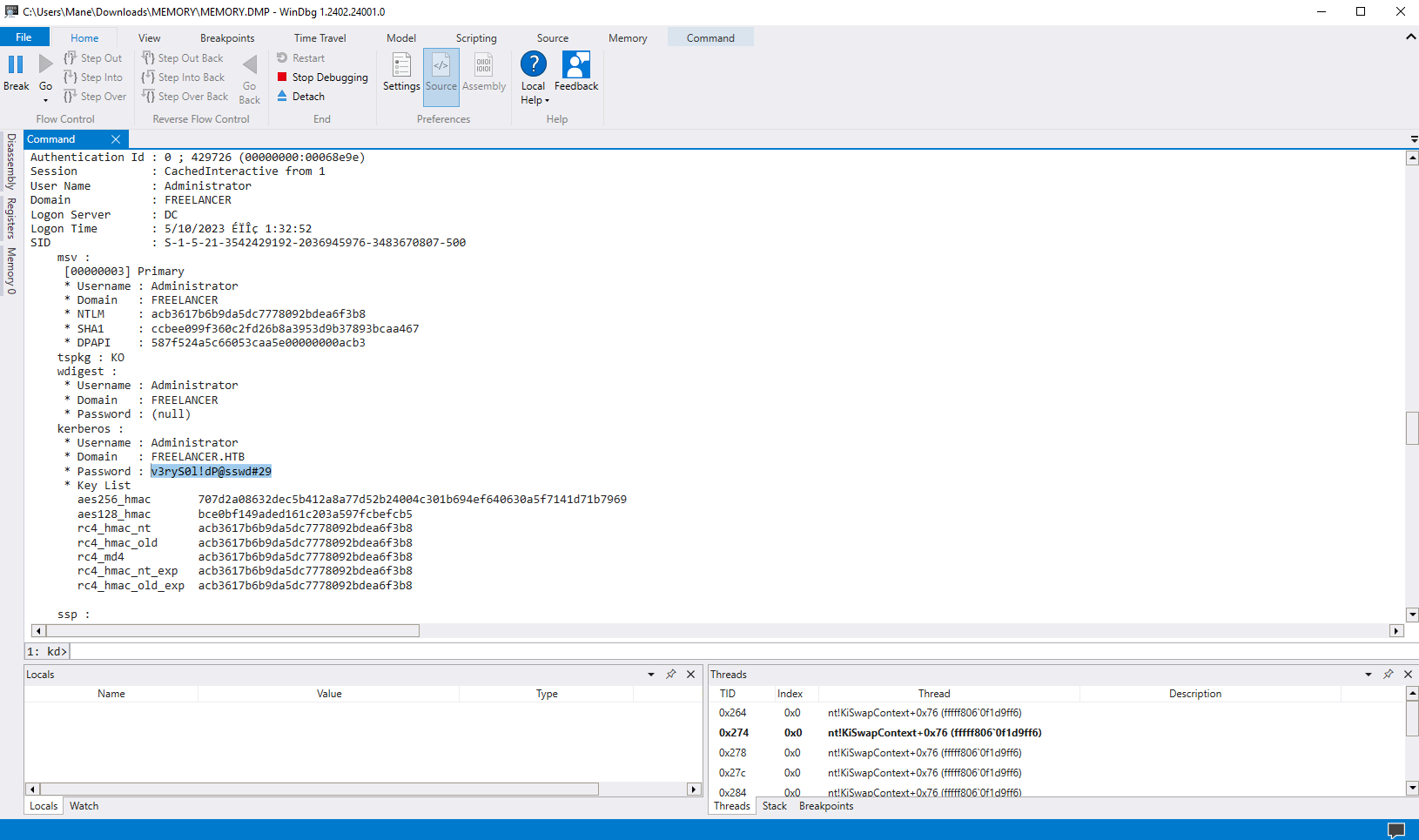The height and width of the screenshot is (840, 1419).
Task: Detach from the debug target
Action: [301, 97]
